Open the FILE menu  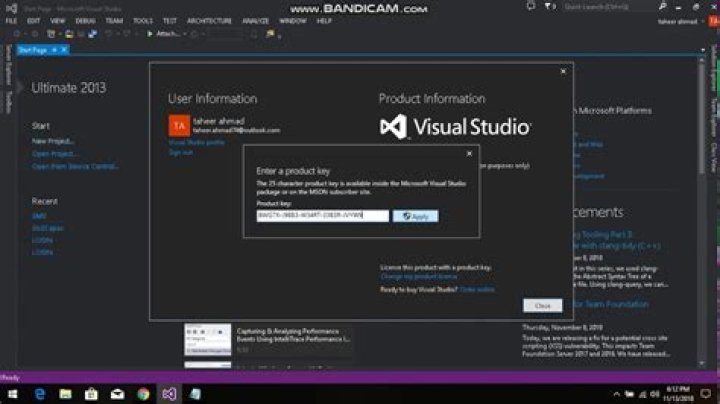point(11,21)
